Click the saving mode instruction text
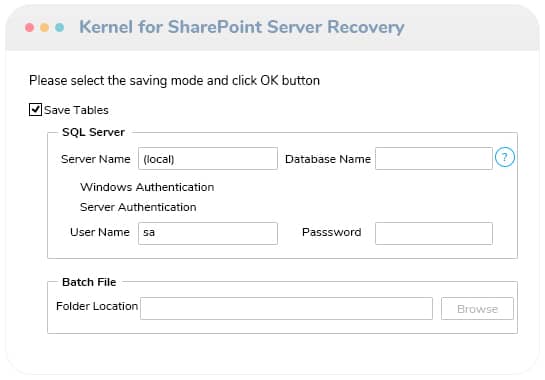 click(x=174, y=81)
